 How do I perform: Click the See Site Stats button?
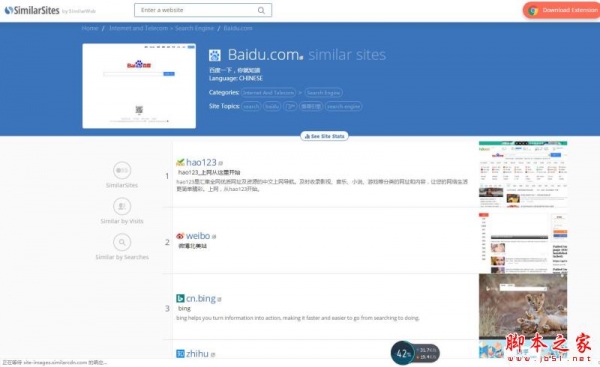(x=324, y=136)
